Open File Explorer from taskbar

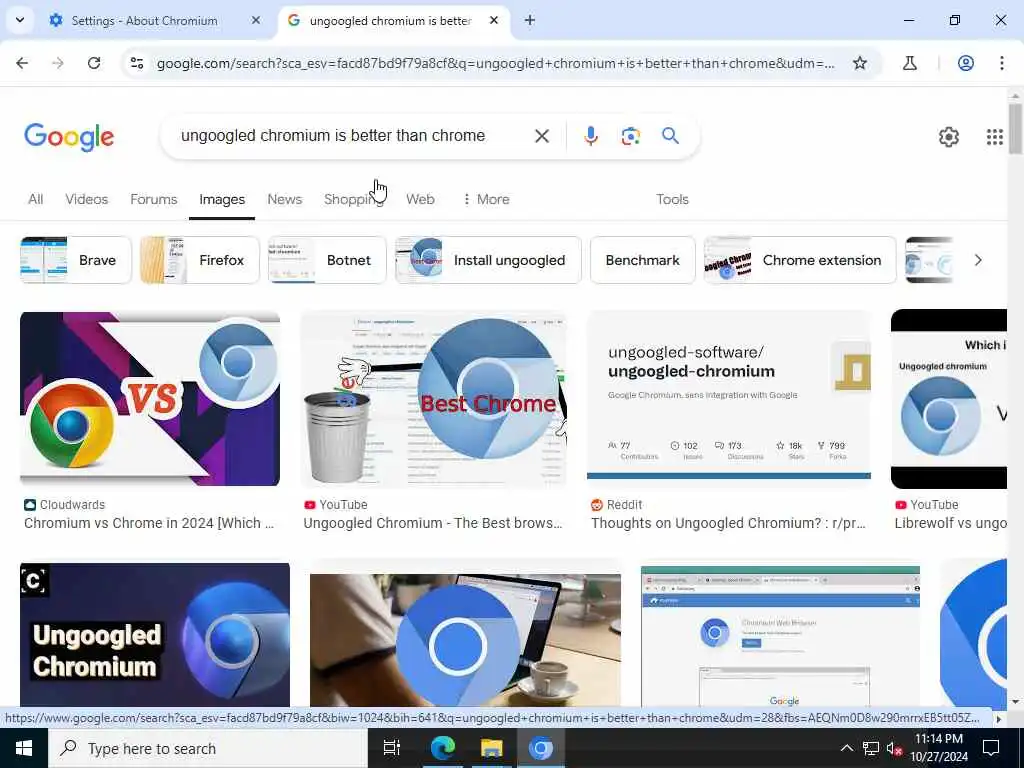point(491,748)
